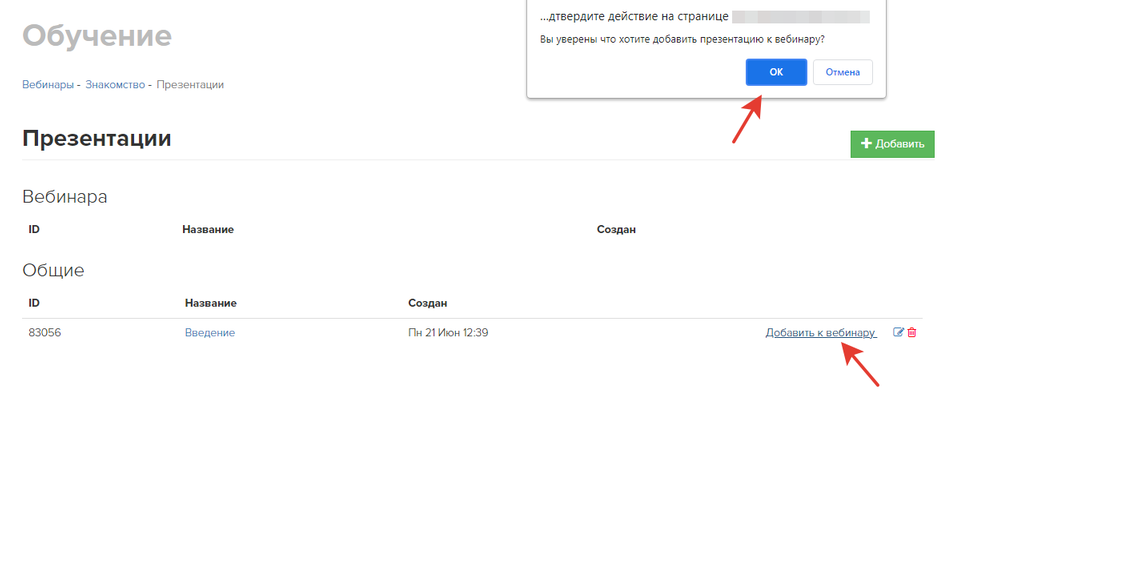Click ID column header under Общие

tap(34, 303)
